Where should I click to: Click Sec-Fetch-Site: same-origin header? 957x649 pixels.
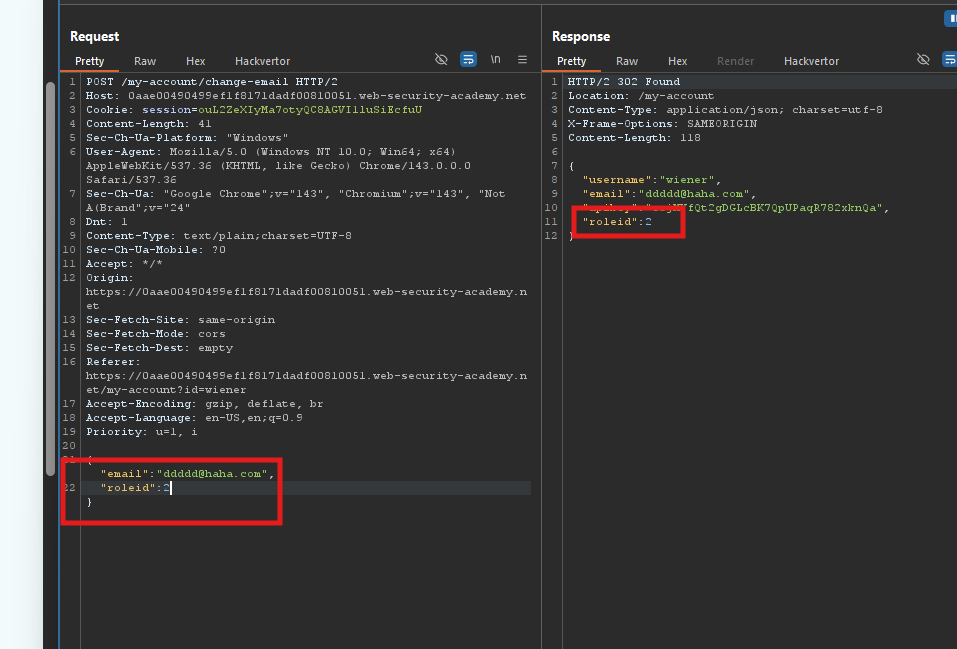pyautogui.click(x=180, y=319)
